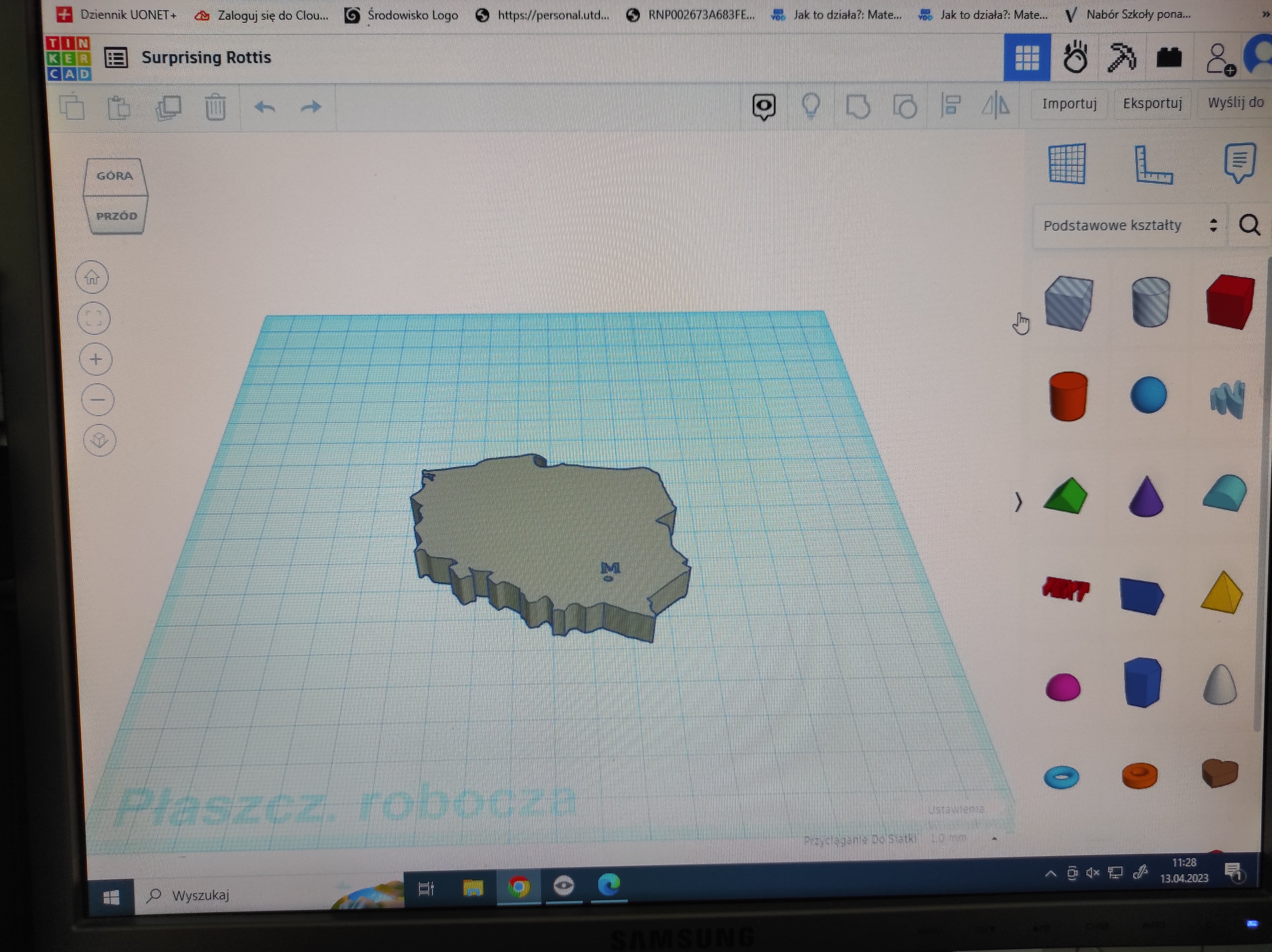Switch between perspective and orthographic view
1272x952 pixels.
pos(100,441)
